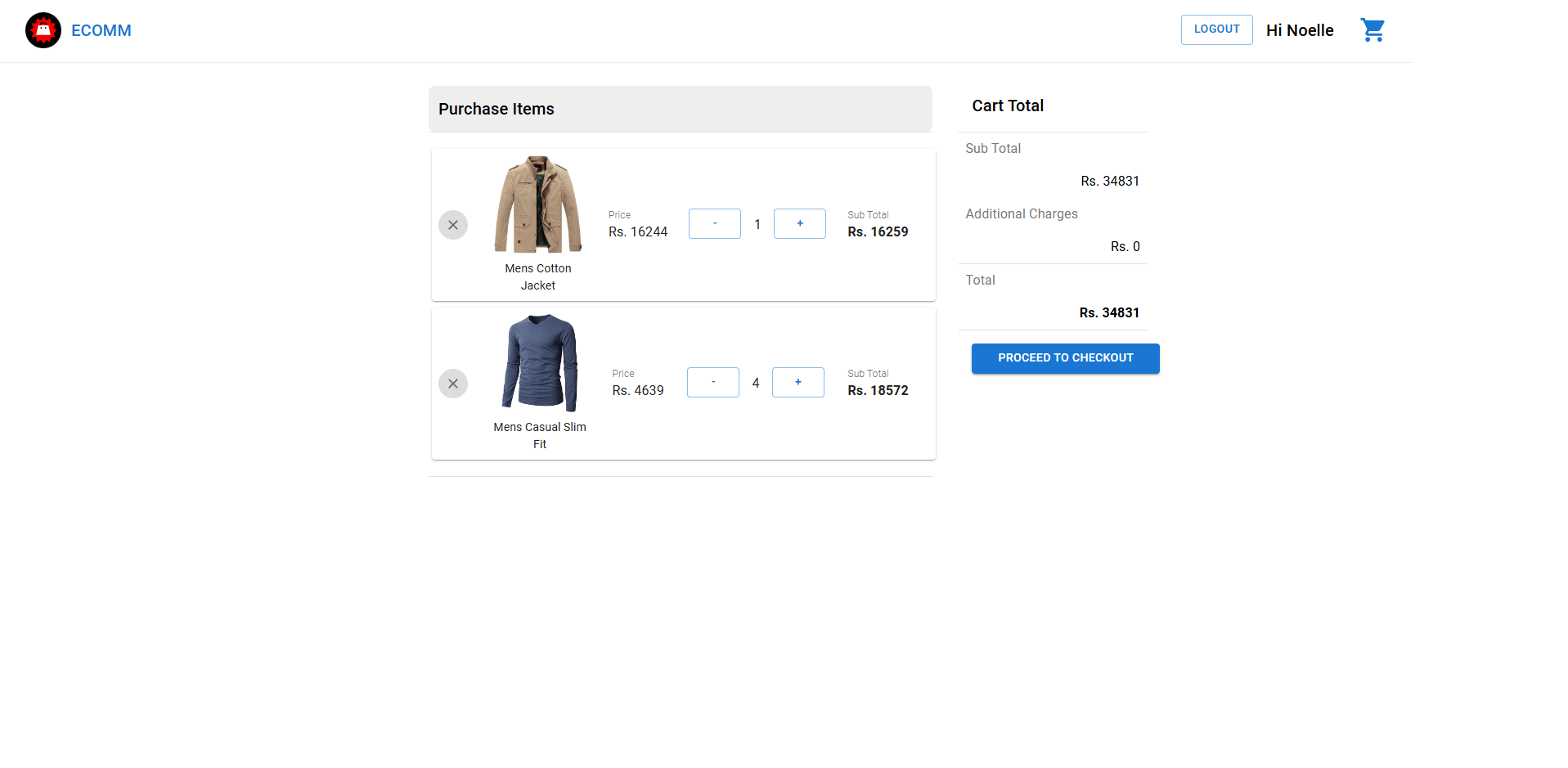1568x768 pixels.
Task: Click the Purchase Items header
Action: 496,109
